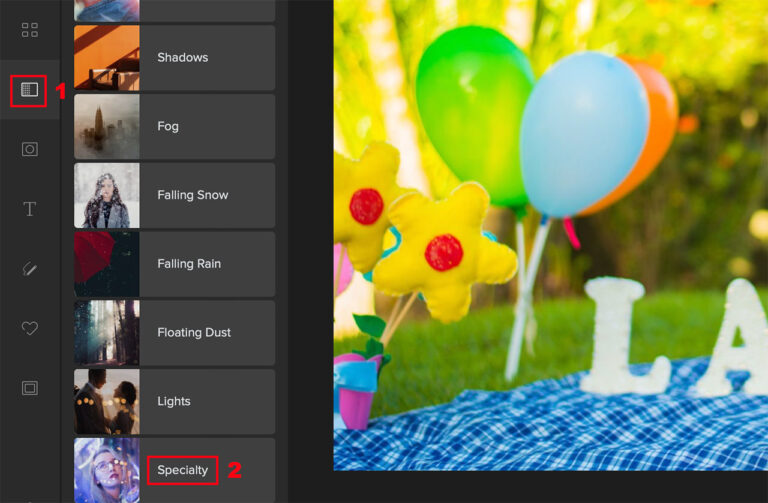Open the frames icon in sidebar

[30, 388]
